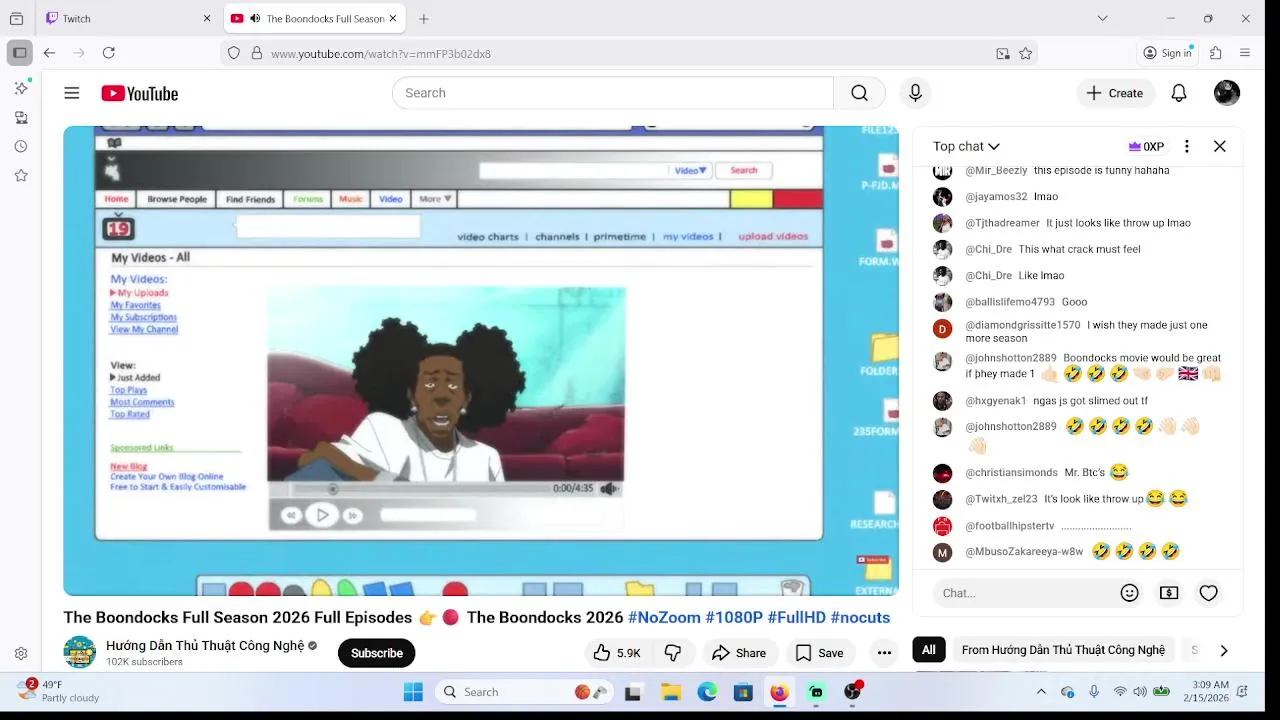Image resolution: width=1280 pixels, height=720 pixels.
Task: Dislike the Boondocks video
Action: [673, 653]
